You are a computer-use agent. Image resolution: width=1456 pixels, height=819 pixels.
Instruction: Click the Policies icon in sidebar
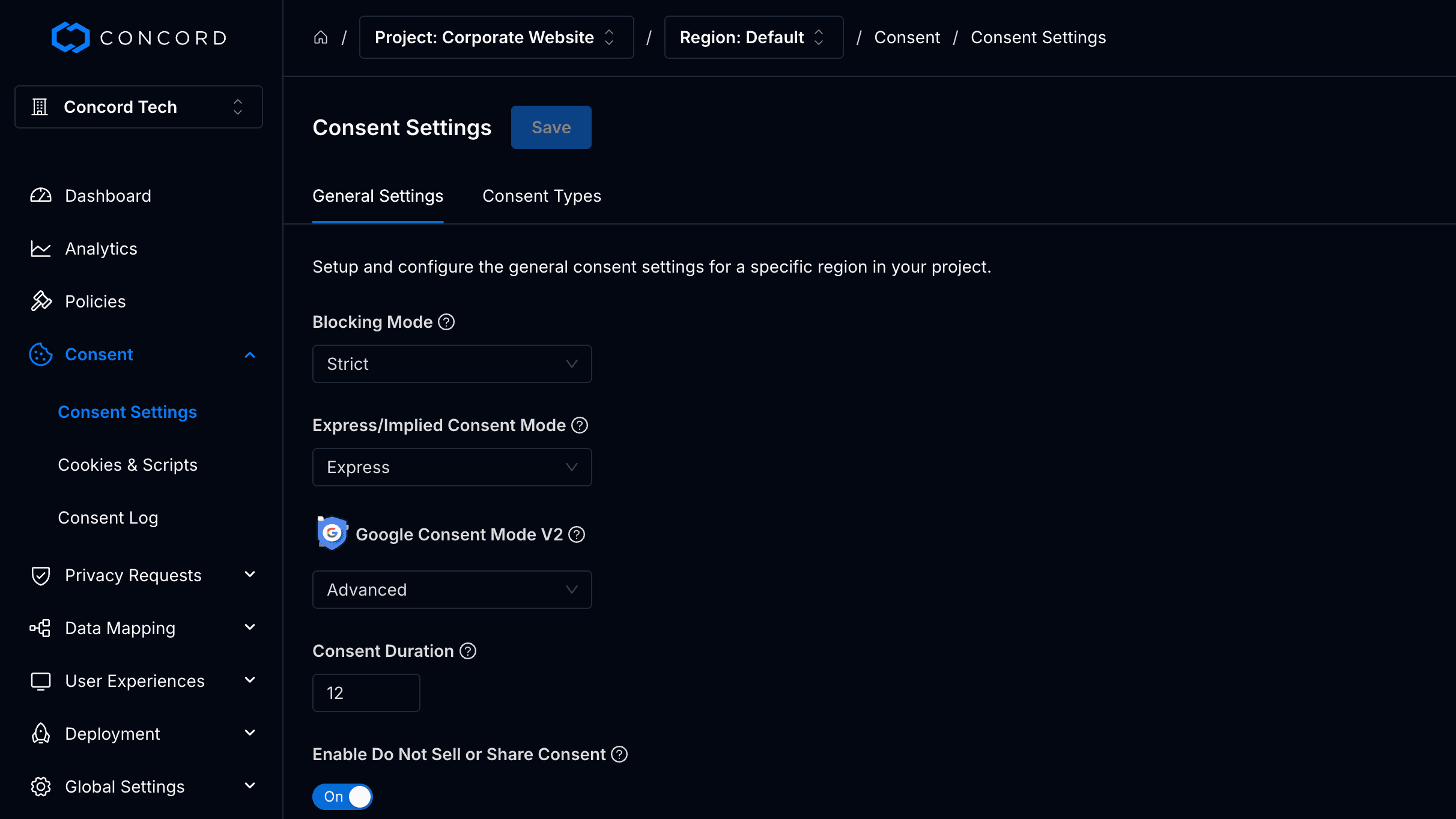point(40,301)
